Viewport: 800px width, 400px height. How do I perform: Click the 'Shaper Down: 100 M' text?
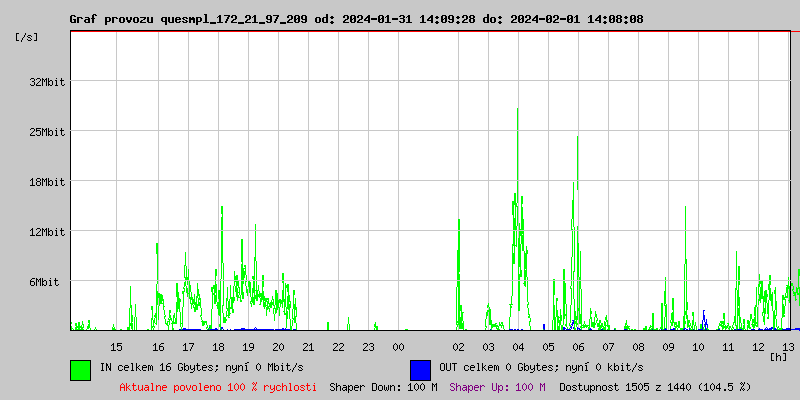383,387
